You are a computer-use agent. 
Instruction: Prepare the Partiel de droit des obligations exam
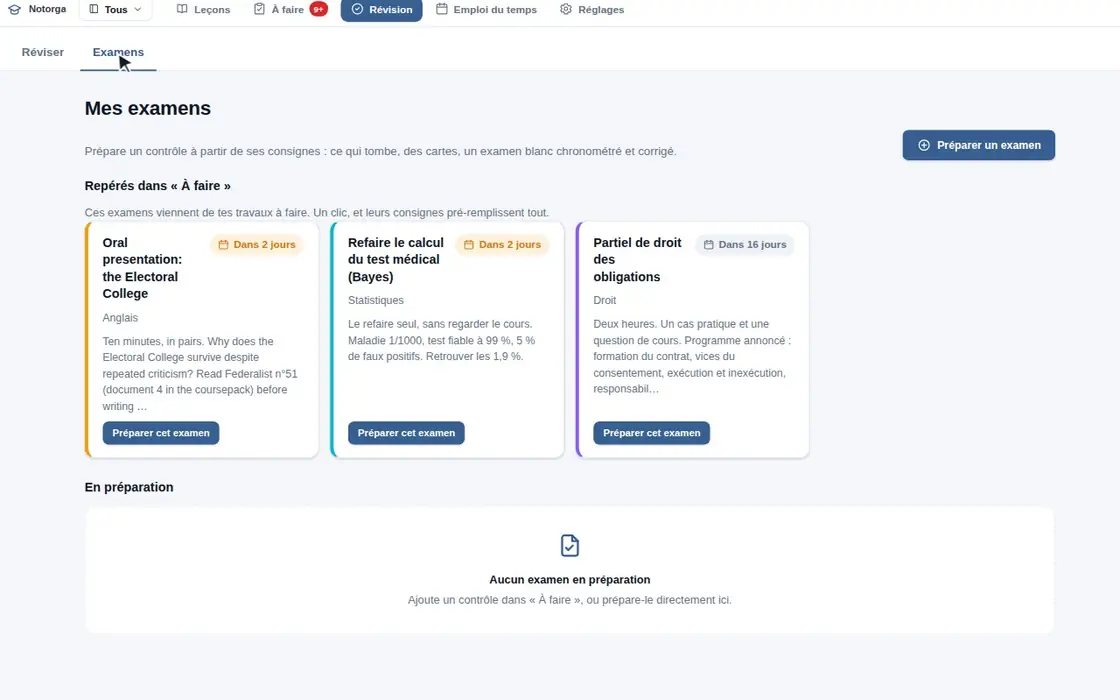pos(651,433)
